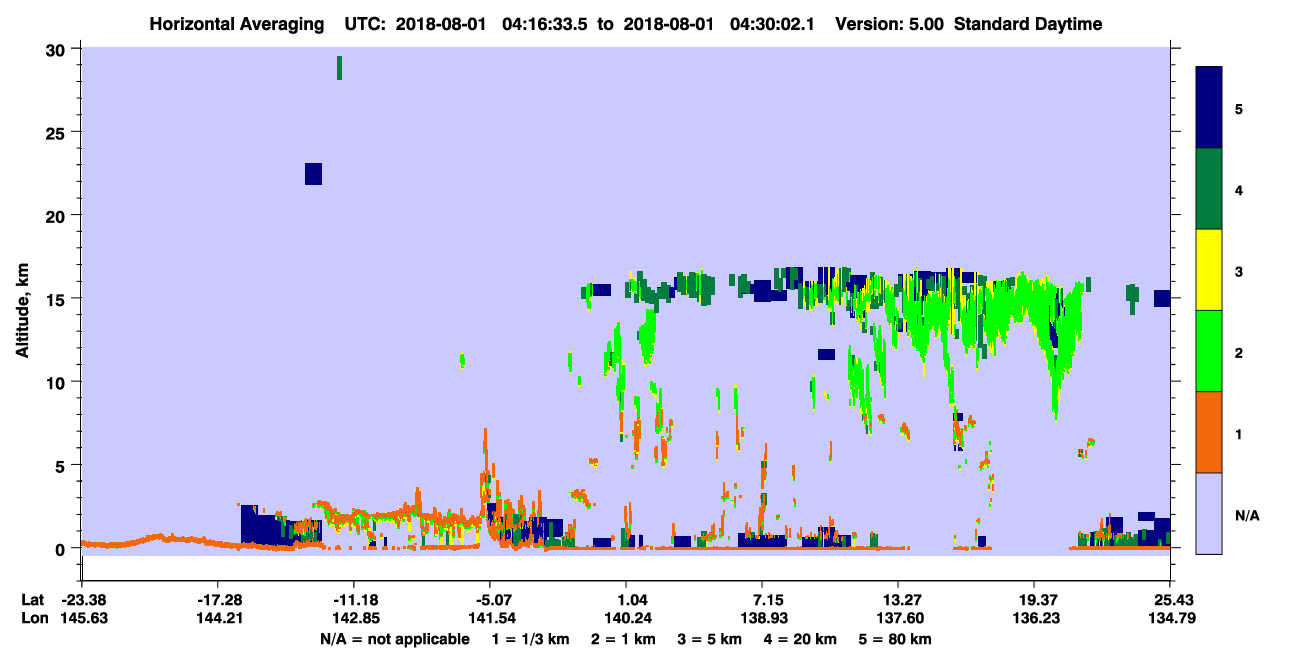Click the 0 altitude tick label
Image resolution: width=1300 pixels, height=667 pixels.
point(61,548)
